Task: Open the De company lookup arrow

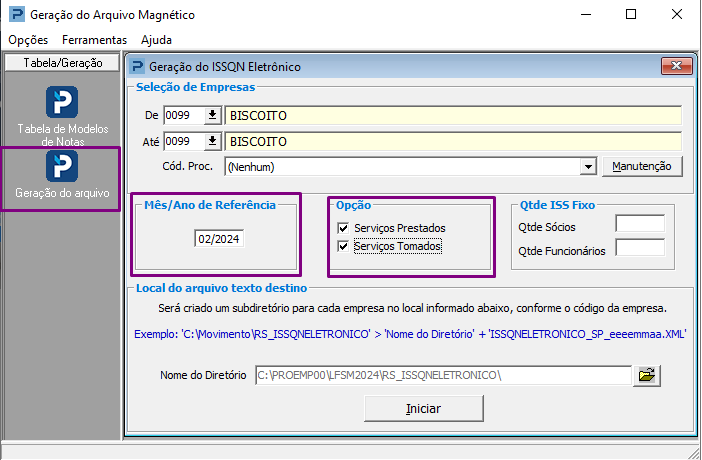Action: pyautogui.click(x=212, y=116)
